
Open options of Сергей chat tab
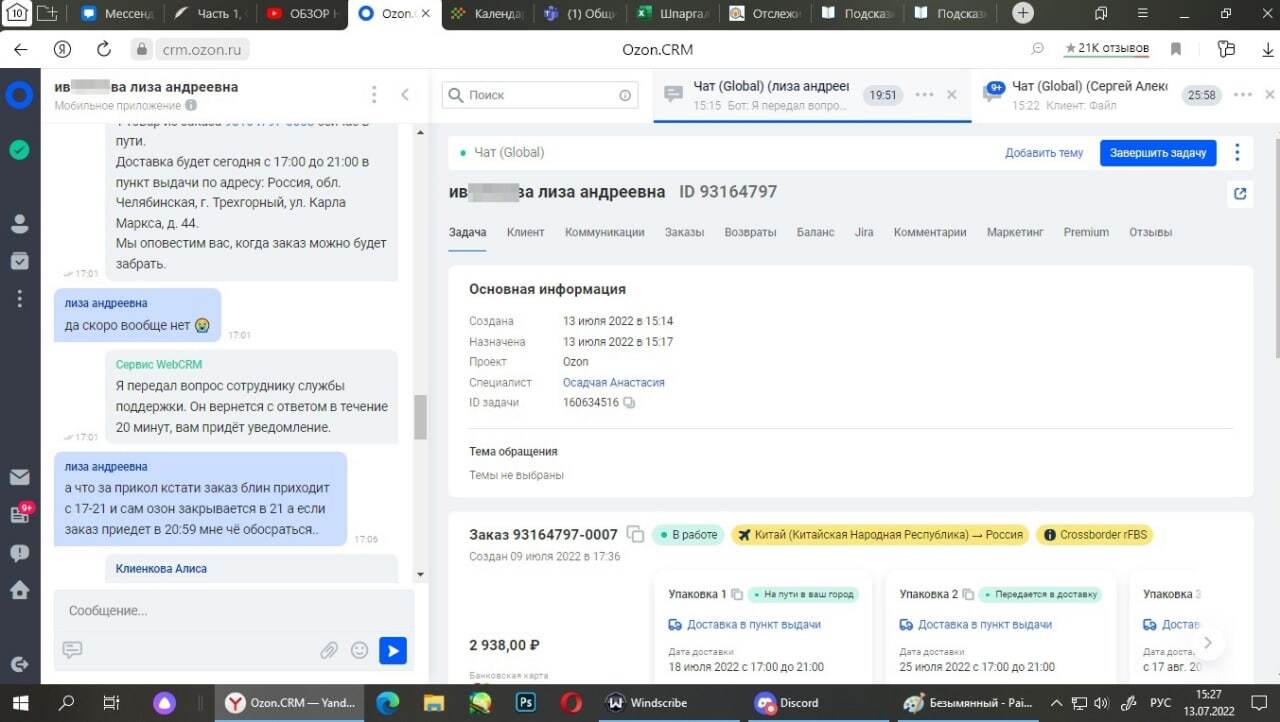click(1243, 95)
